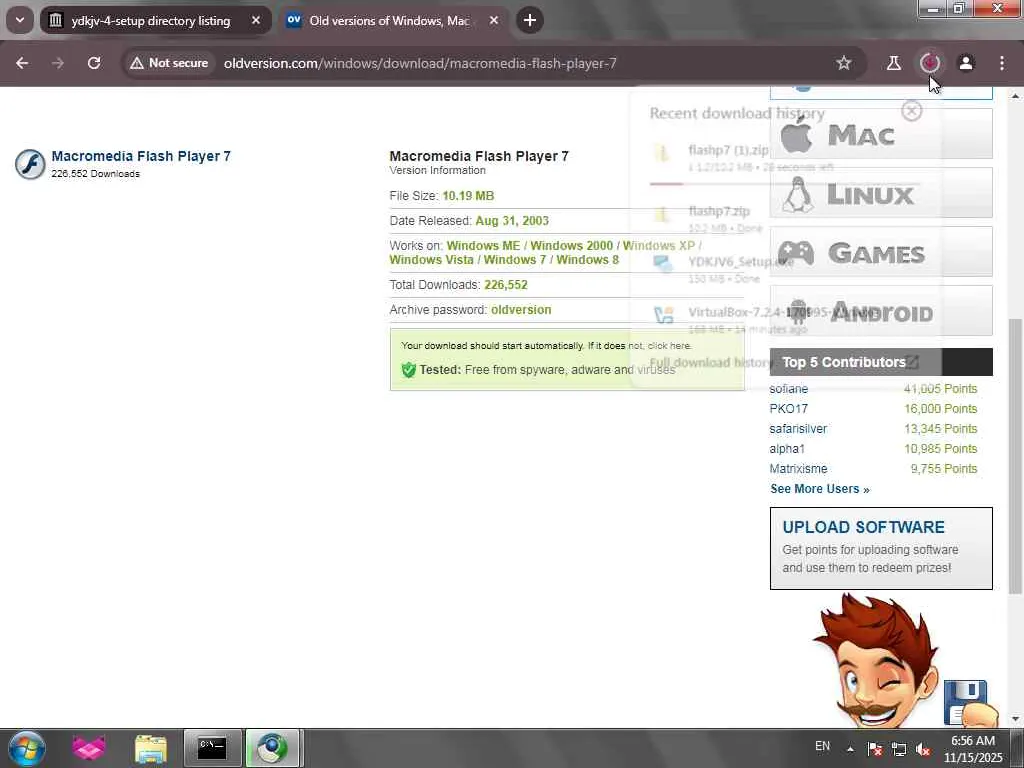Open the Games software category button
Image resolution: width=1024 pixels, height=768 pixels.
point(881,251)
